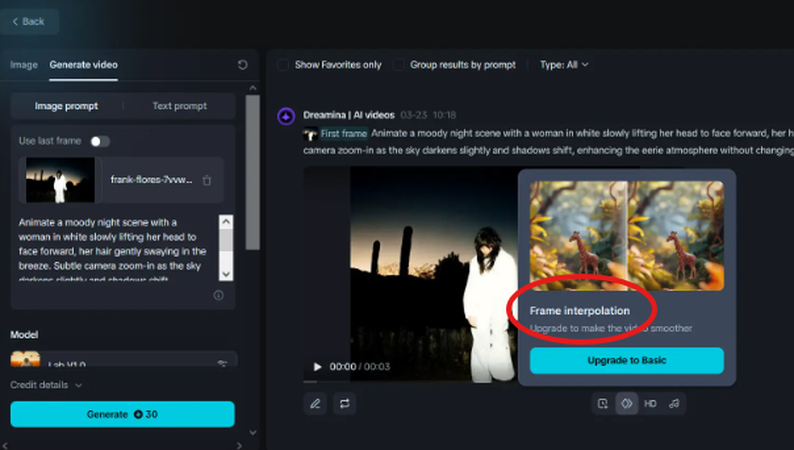Toggle the Use last frame switch
The height and width of the screenshot is (450, 794).
[x=100, y=141]
